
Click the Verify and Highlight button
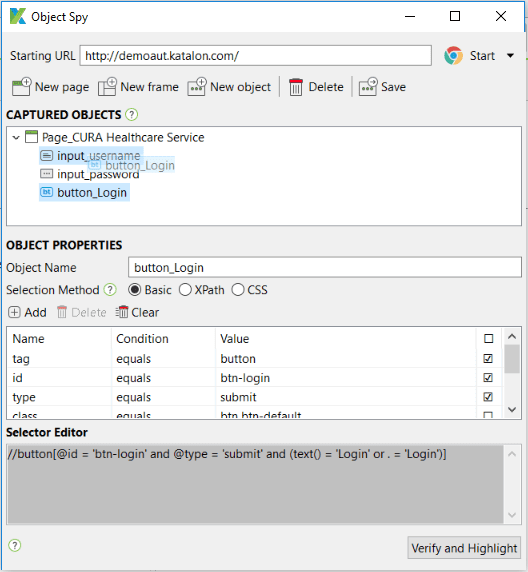pos(464,548)
